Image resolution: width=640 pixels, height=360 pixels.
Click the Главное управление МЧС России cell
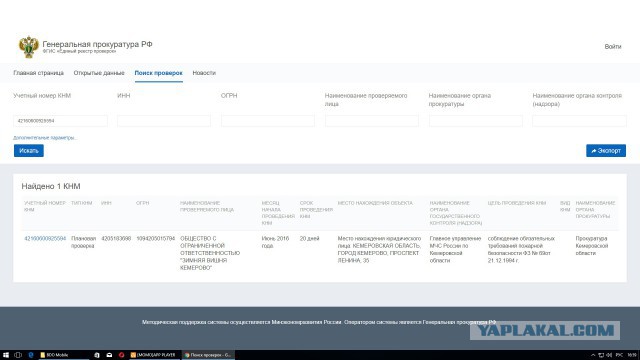coord(455,249)
